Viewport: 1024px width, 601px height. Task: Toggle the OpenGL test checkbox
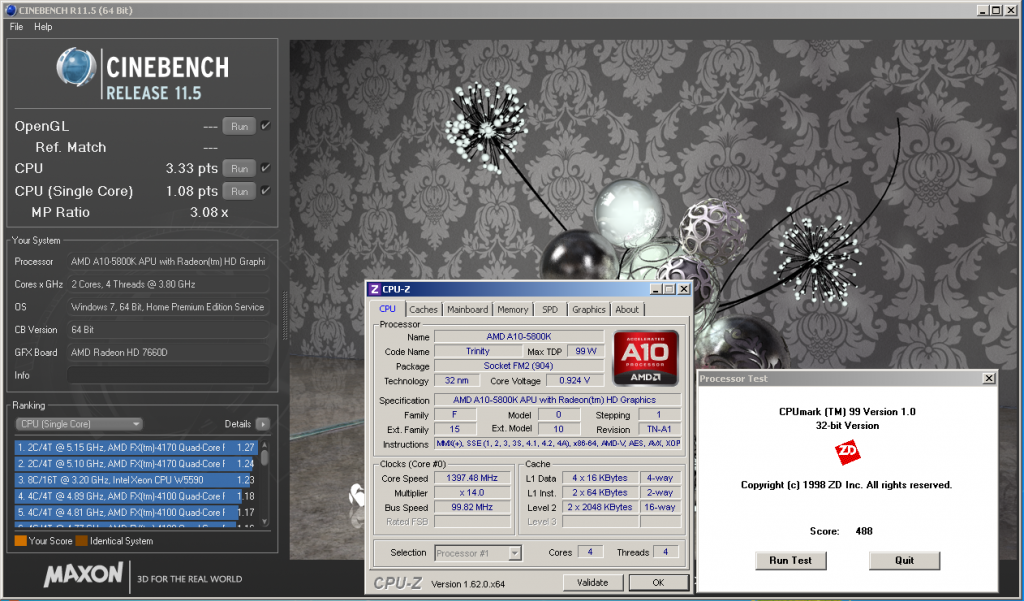pyautogui.click(x=265, y=125)
